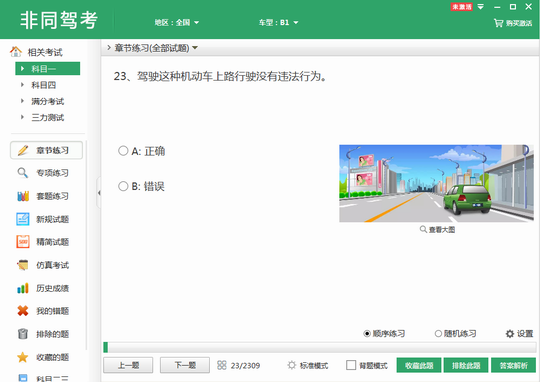Click the 相关考试 heading
The width and height of the screenshot is (540, 382).
[45, 52]
